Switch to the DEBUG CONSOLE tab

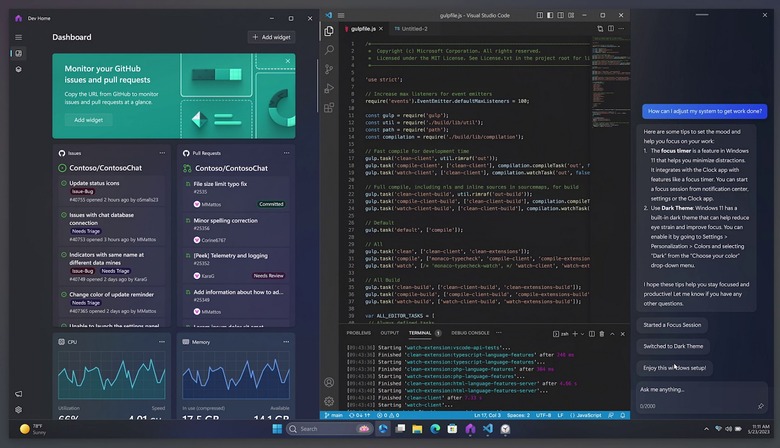click(x=470, y=333)
